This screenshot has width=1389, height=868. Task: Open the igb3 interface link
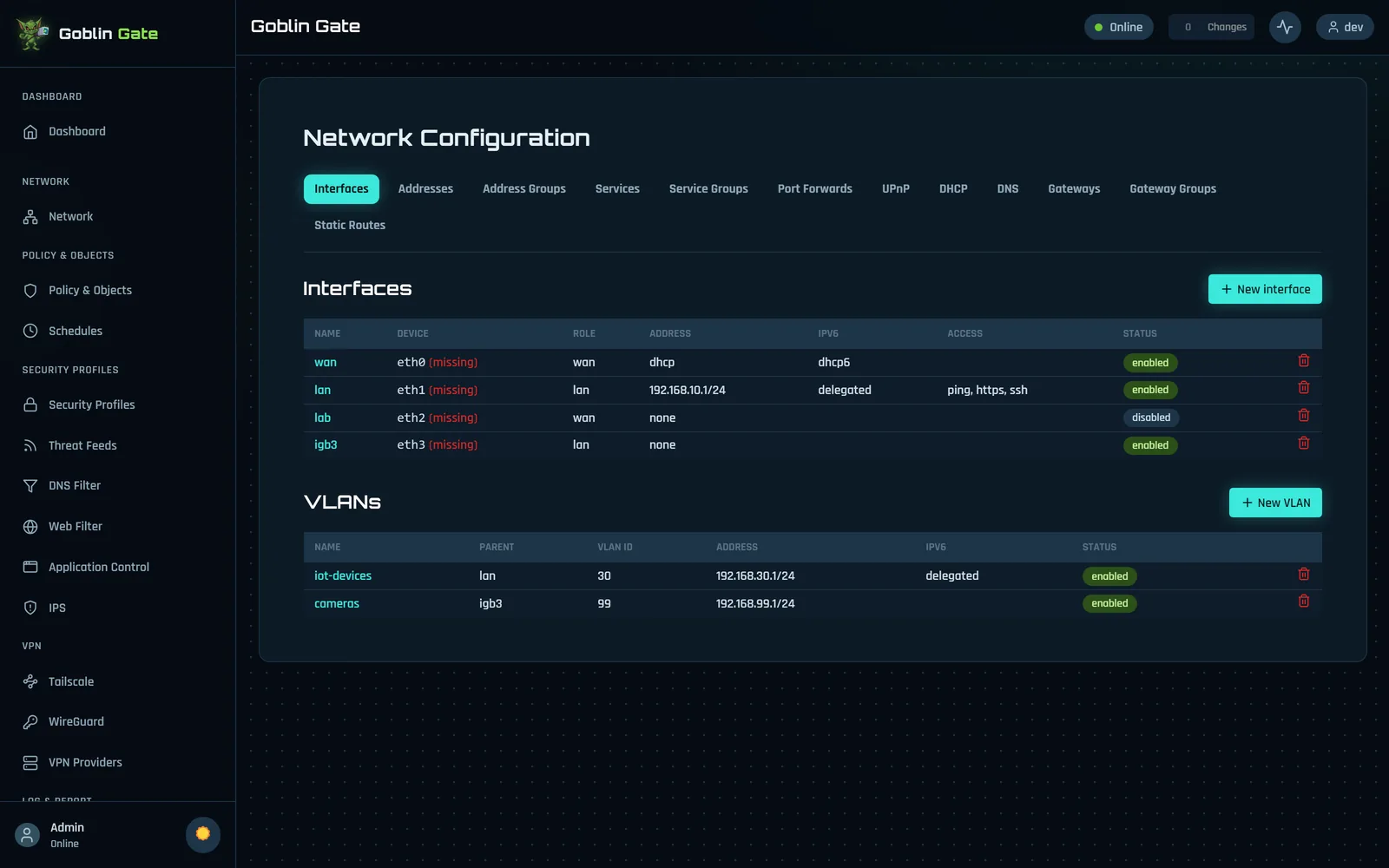coord(326,445)
